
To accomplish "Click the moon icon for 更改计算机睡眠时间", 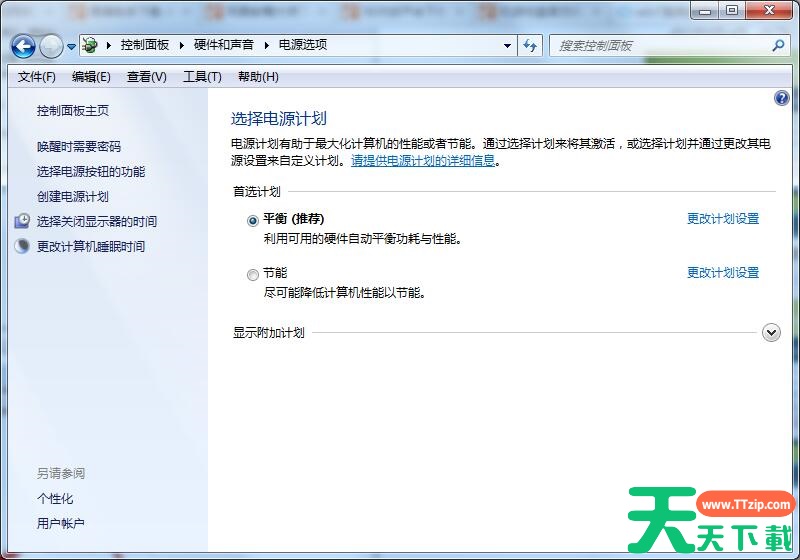I will pos(22,246).
